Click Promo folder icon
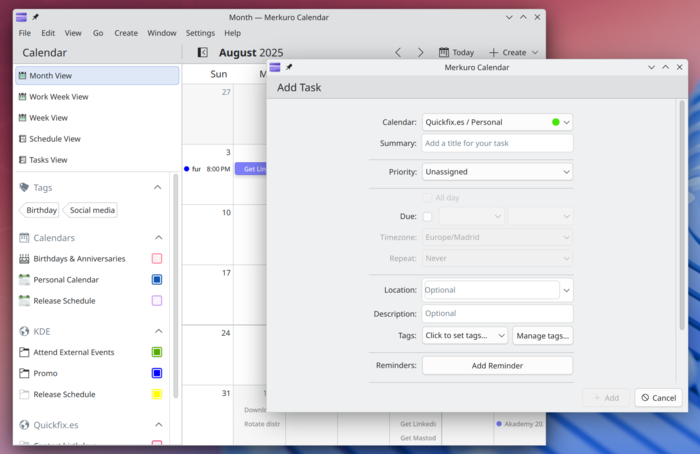700x454 pixels. point(24,373)
